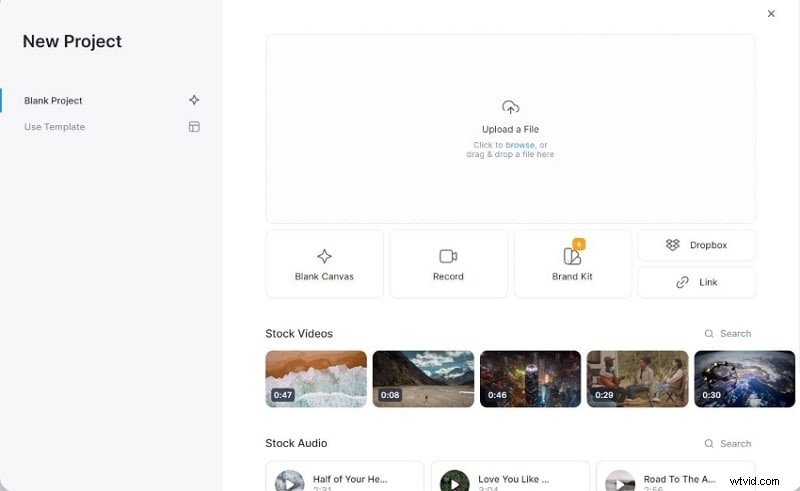Close the New Project dialog
The width and height of the screenshot is (800, 491).
tap(771, 14)
